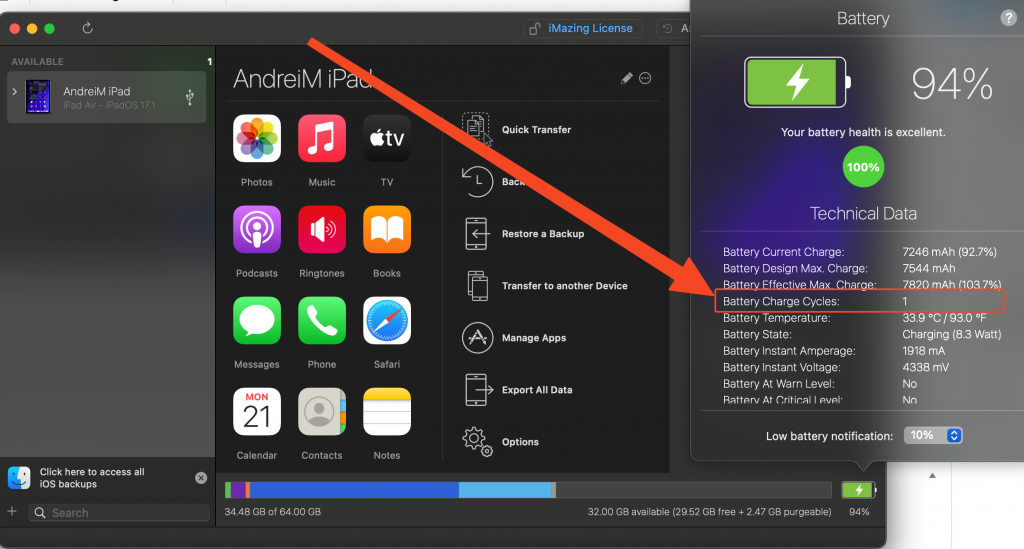Click '34.48 GB of 64.00 GB' text
1024x549 pixels.
(272, 512)
